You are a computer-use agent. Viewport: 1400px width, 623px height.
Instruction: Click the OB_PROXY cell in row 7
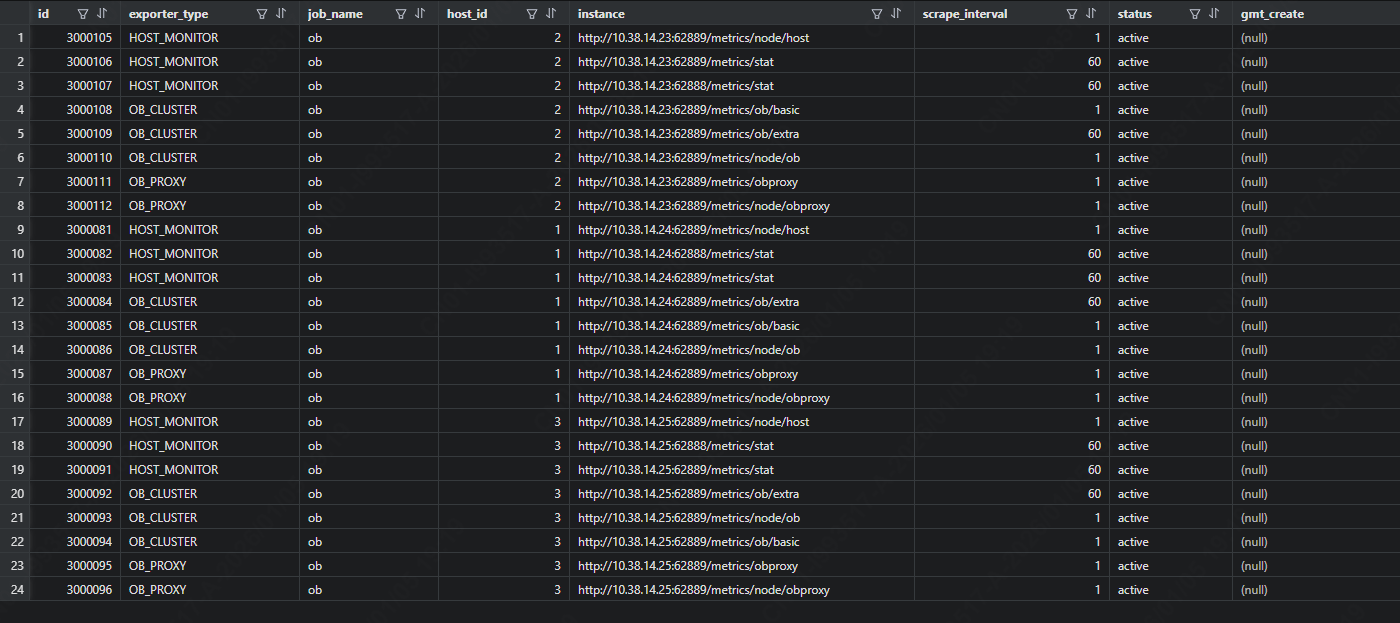158,182
